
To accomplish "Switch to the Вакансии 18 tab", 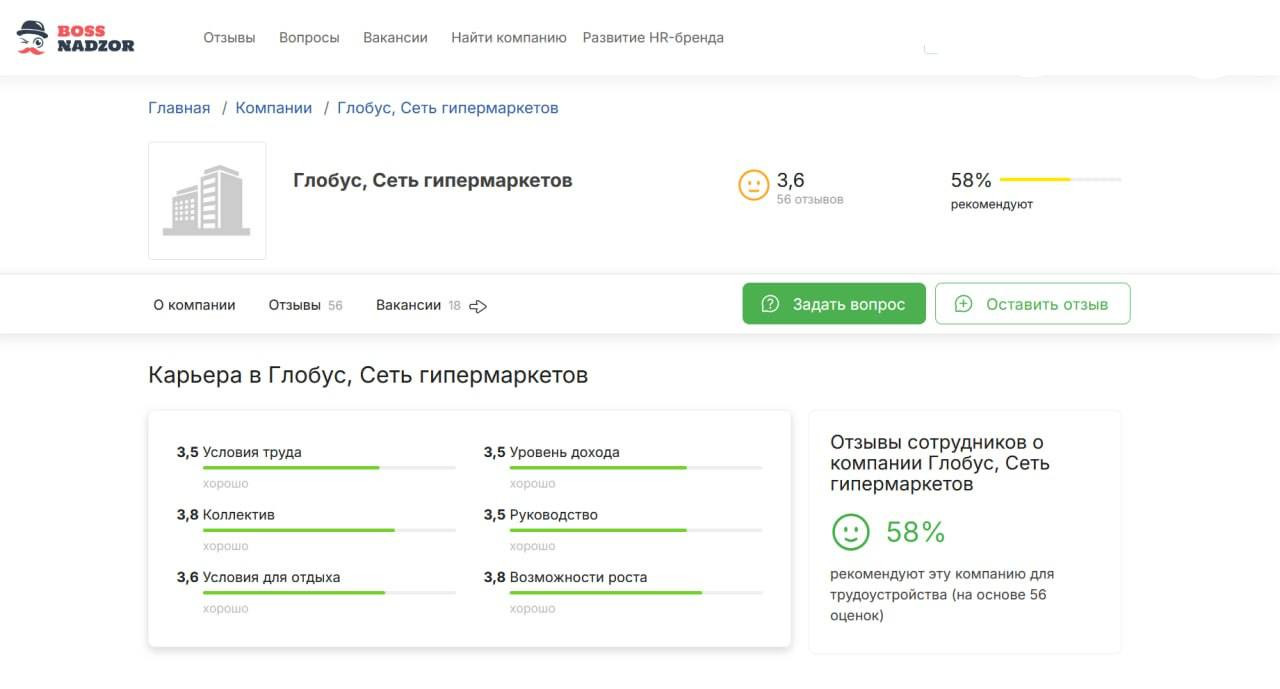I will (418, 305).
